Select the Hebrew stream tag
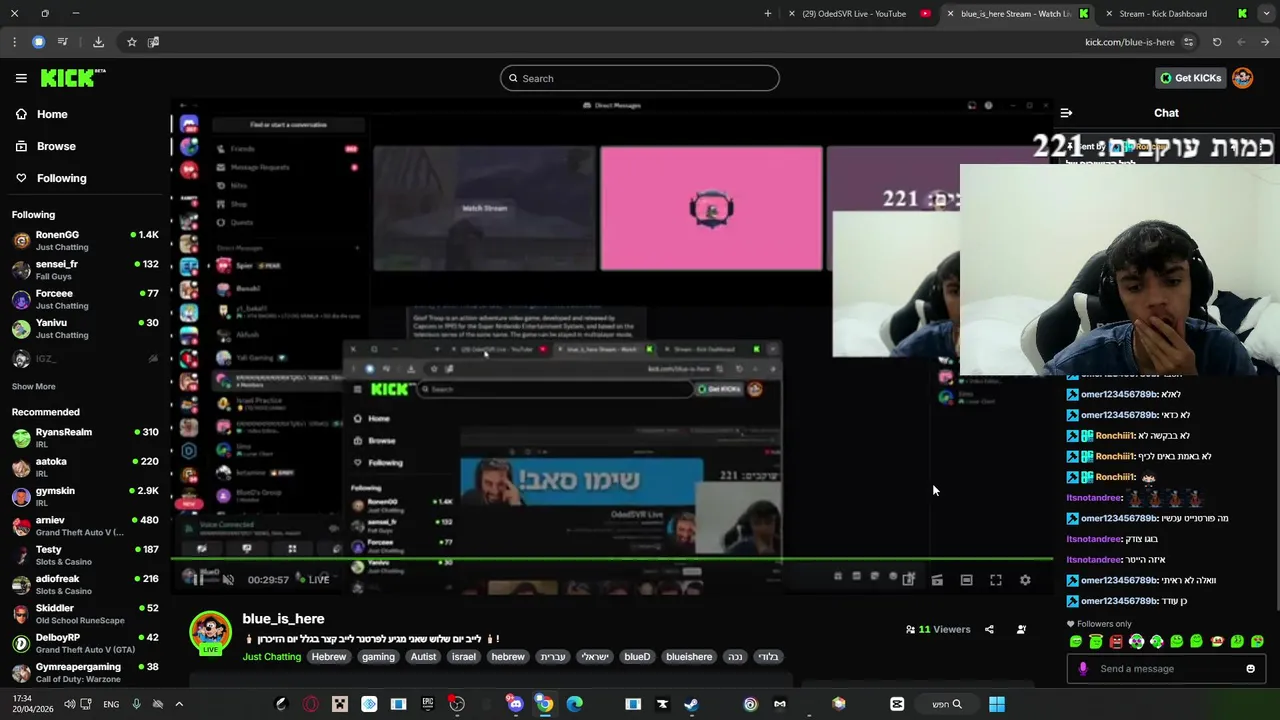Image resolution: width=1280 pixels, height=720 pixels. coord(328,657)
